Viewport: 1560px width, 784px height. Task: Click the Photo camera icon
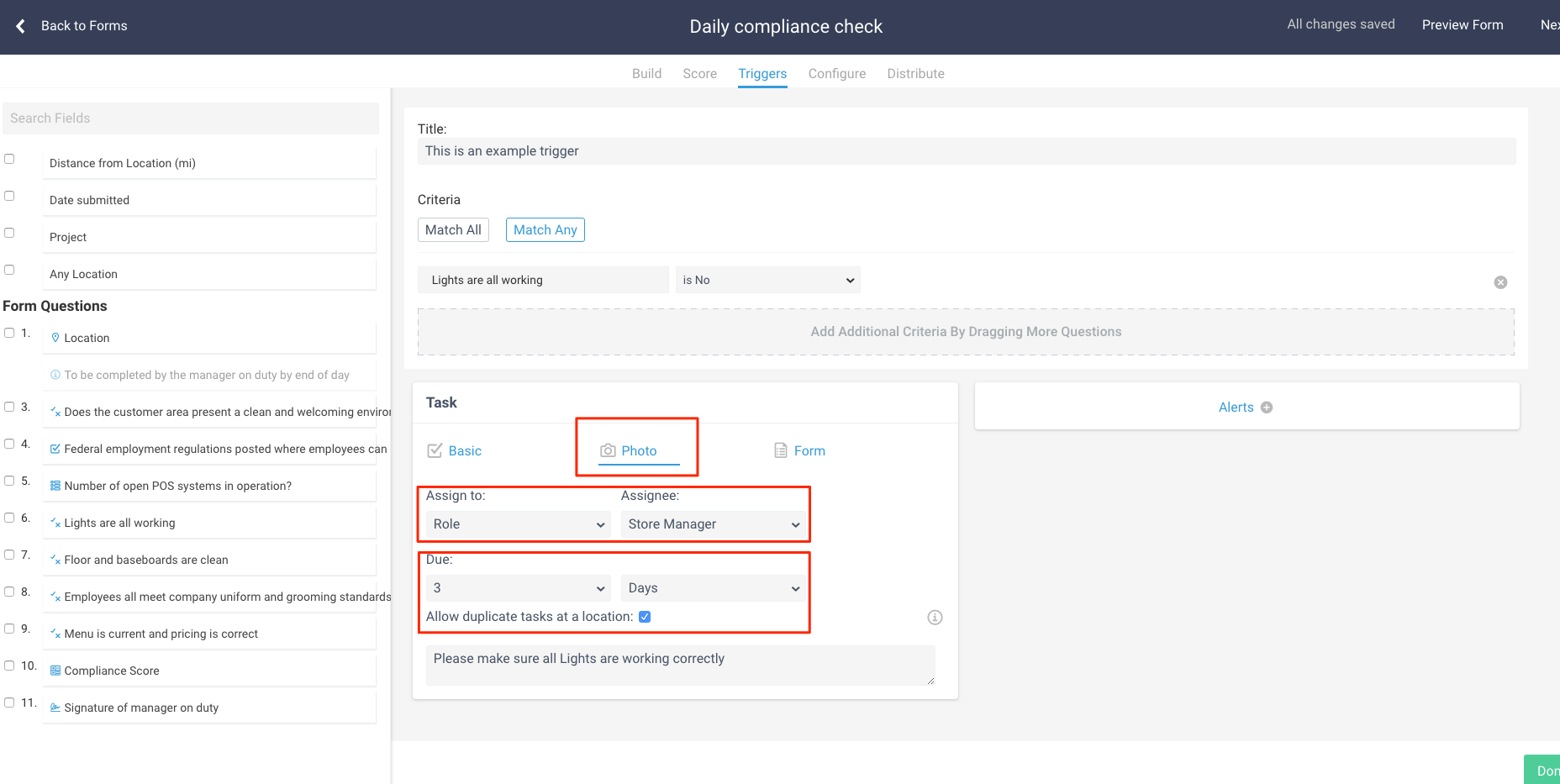pos(608,450)
